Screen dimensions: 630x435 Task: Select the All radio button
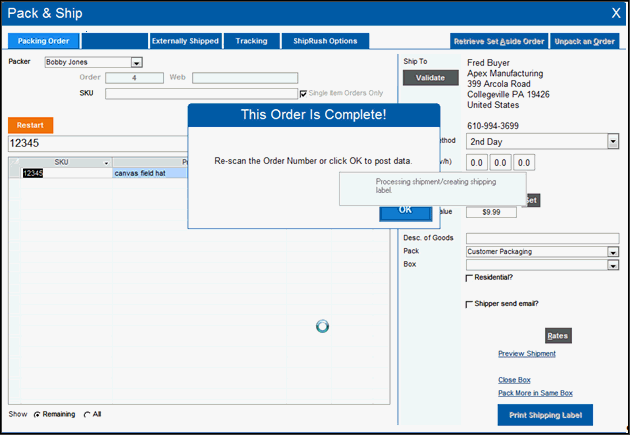tap(87, 414)
